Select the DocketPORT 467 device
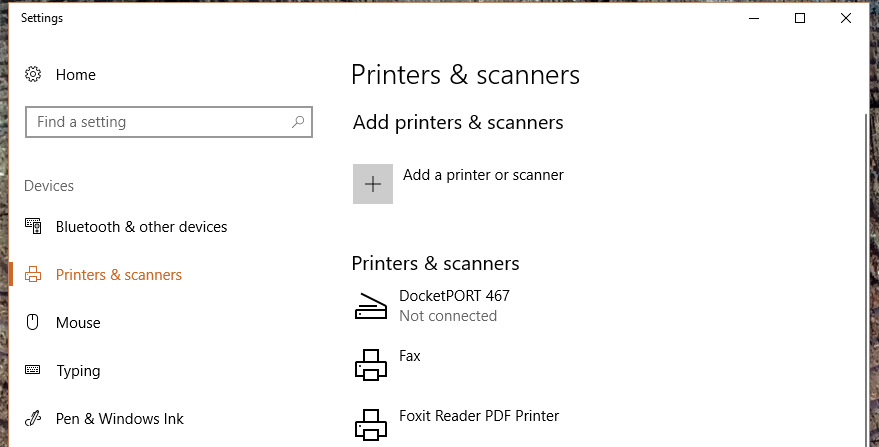The height and width of the screenshot is (447, 879). [454, 296]
